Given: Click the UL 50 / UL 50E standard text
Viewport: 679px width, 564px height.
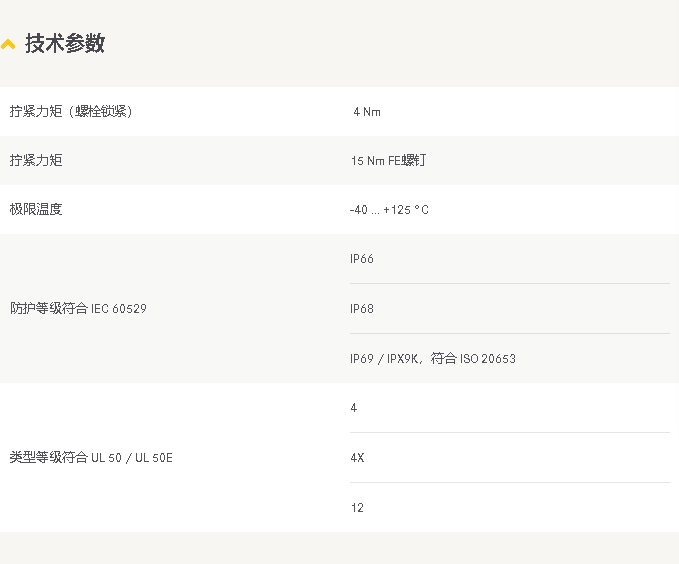Looking at the screenshot, I should [132, 458].
